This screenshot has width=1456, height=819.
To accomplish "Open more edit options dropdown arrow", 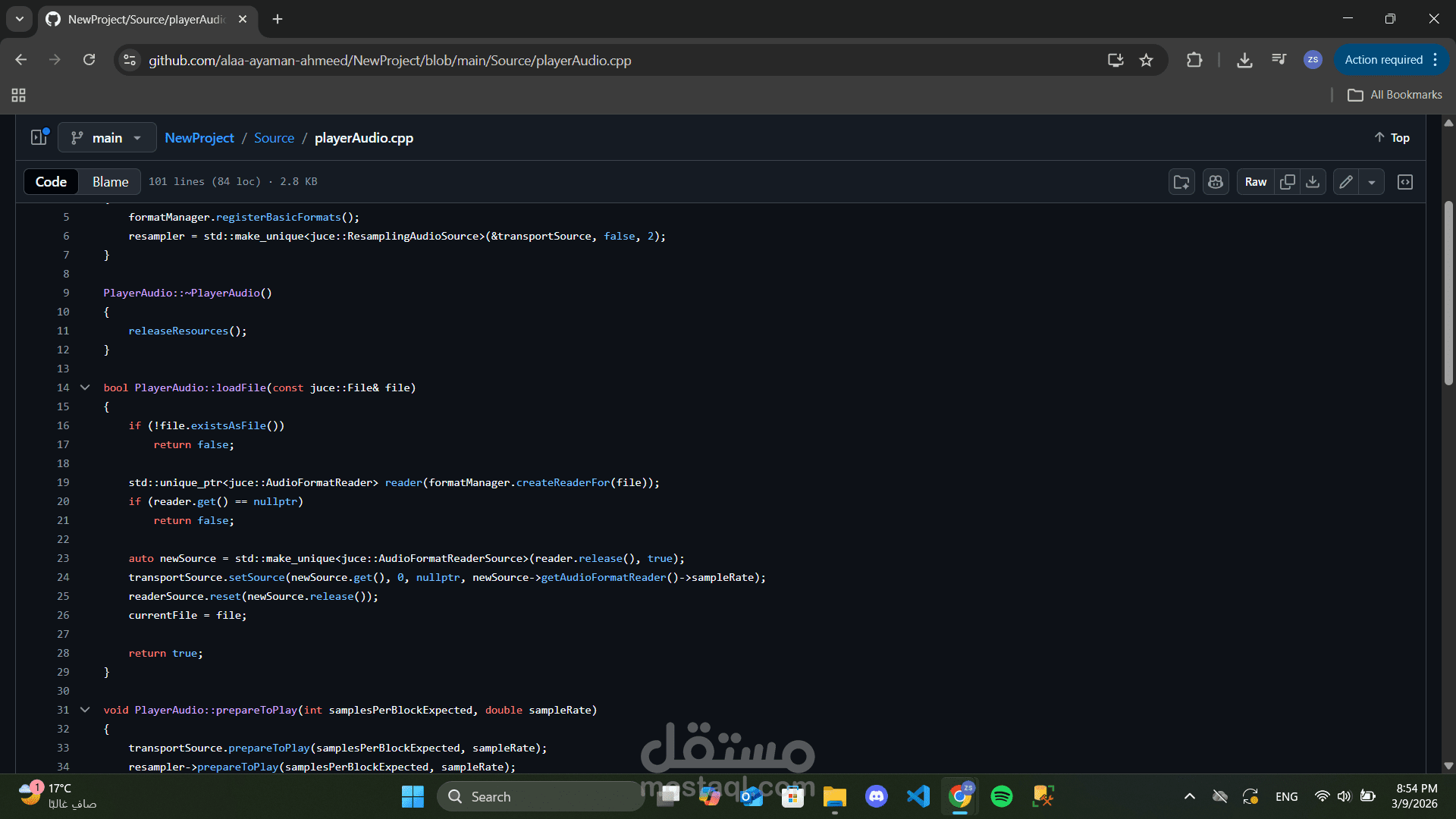I will point(1372,182).
